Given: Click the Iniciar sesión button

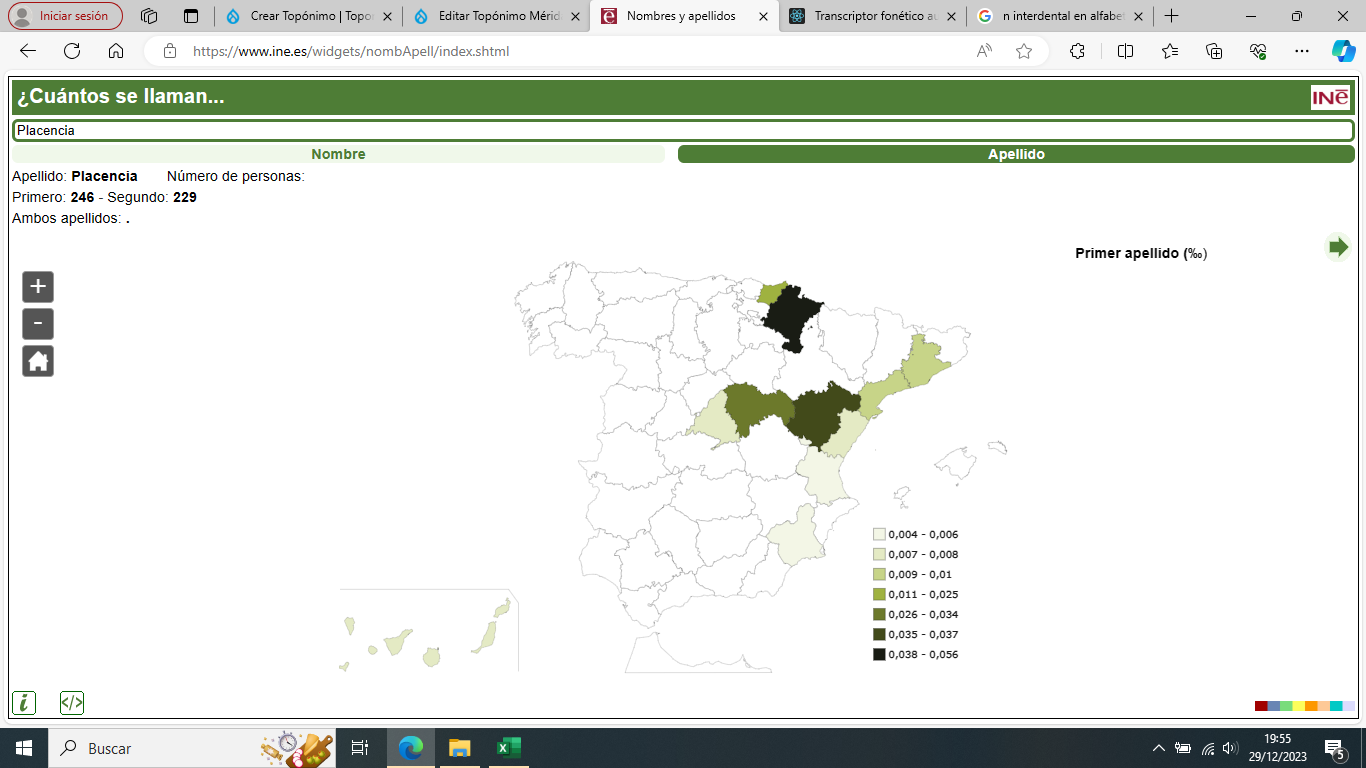Looking at the screenshot, I should tap(66, 16).
